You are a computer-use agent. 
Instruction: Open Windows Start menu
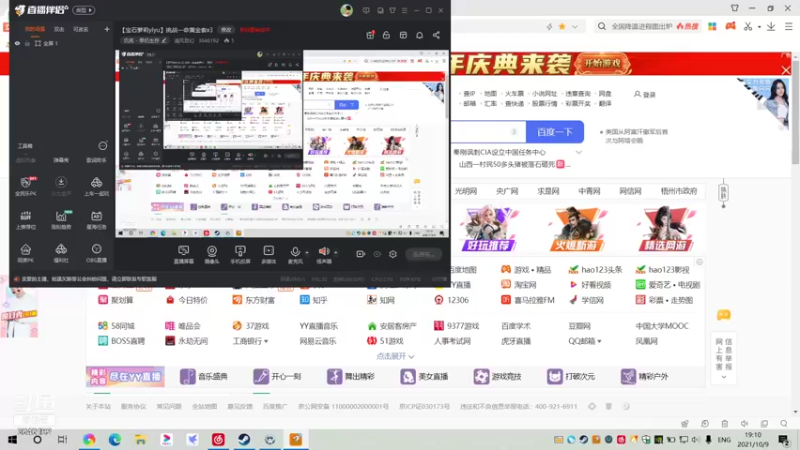click(x=12, y=439)
